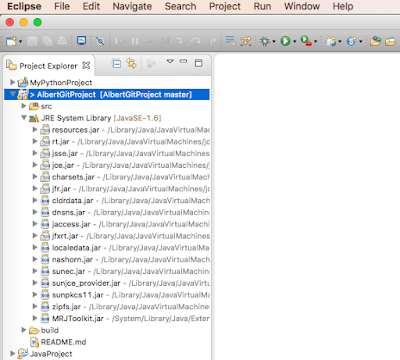The width and height of the screenshot is (400, 360).
Task: Select the sunjce_provider.jar entry
Action: (125, 283)
